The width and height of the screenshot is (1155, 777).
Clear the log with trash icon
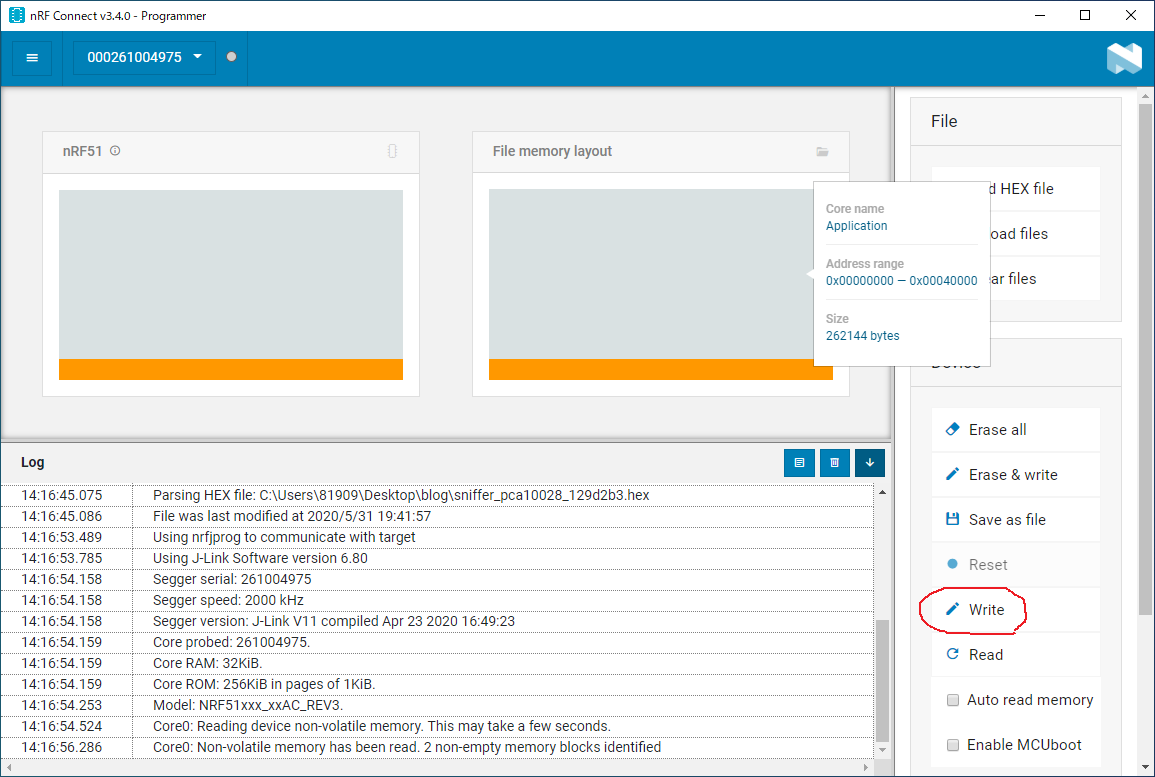tap(835, 463)
